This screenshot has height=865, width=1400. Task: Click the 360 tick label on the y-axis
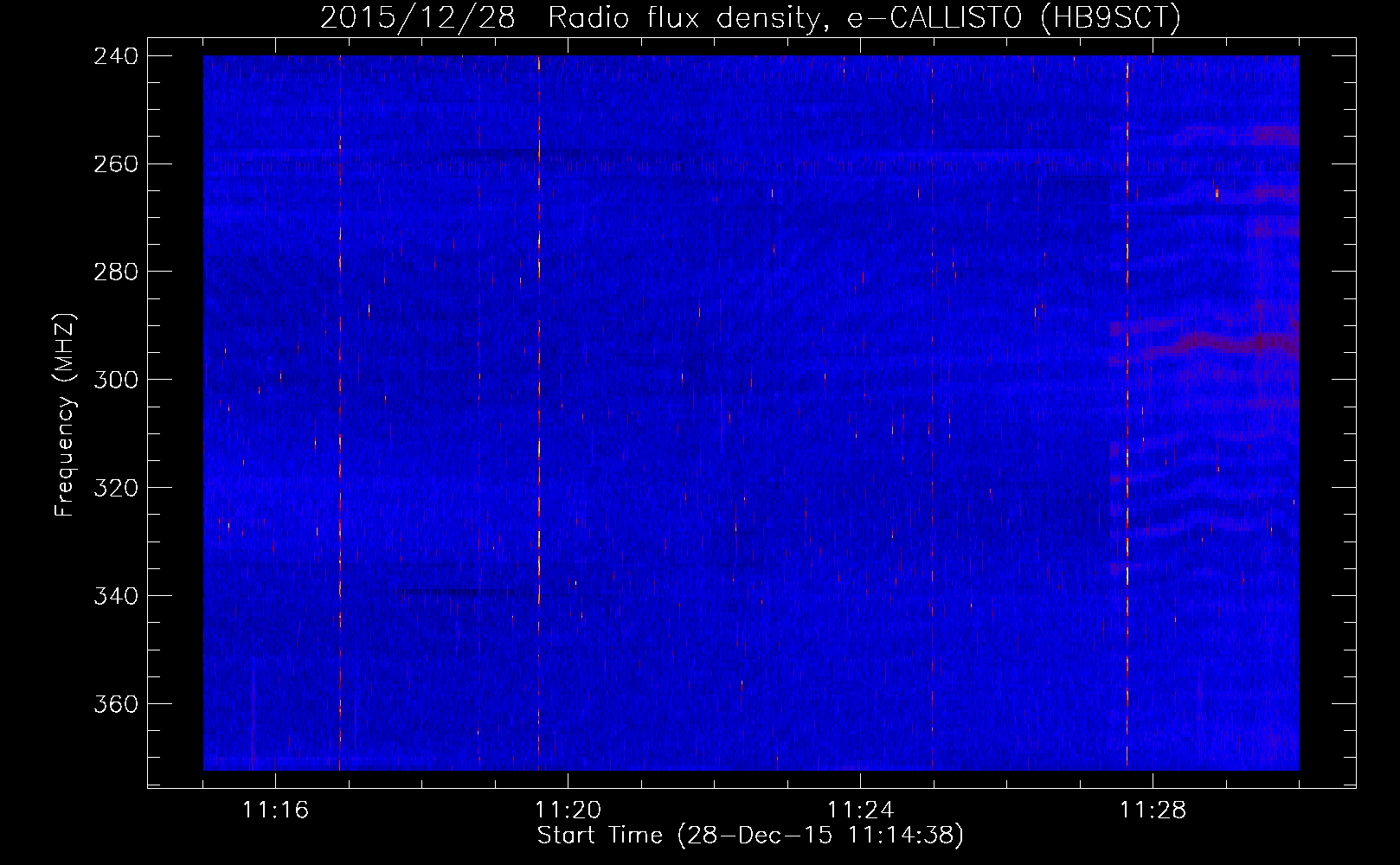click(x=115, y=705)
